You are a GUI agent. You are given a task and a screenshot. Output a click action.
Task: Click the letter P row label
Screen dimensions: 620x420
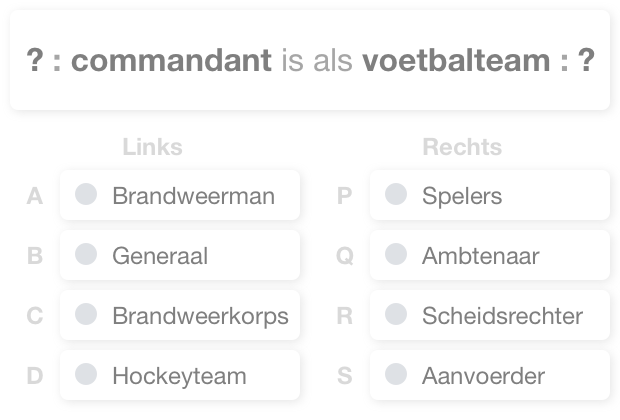click(x=345, y=196)
